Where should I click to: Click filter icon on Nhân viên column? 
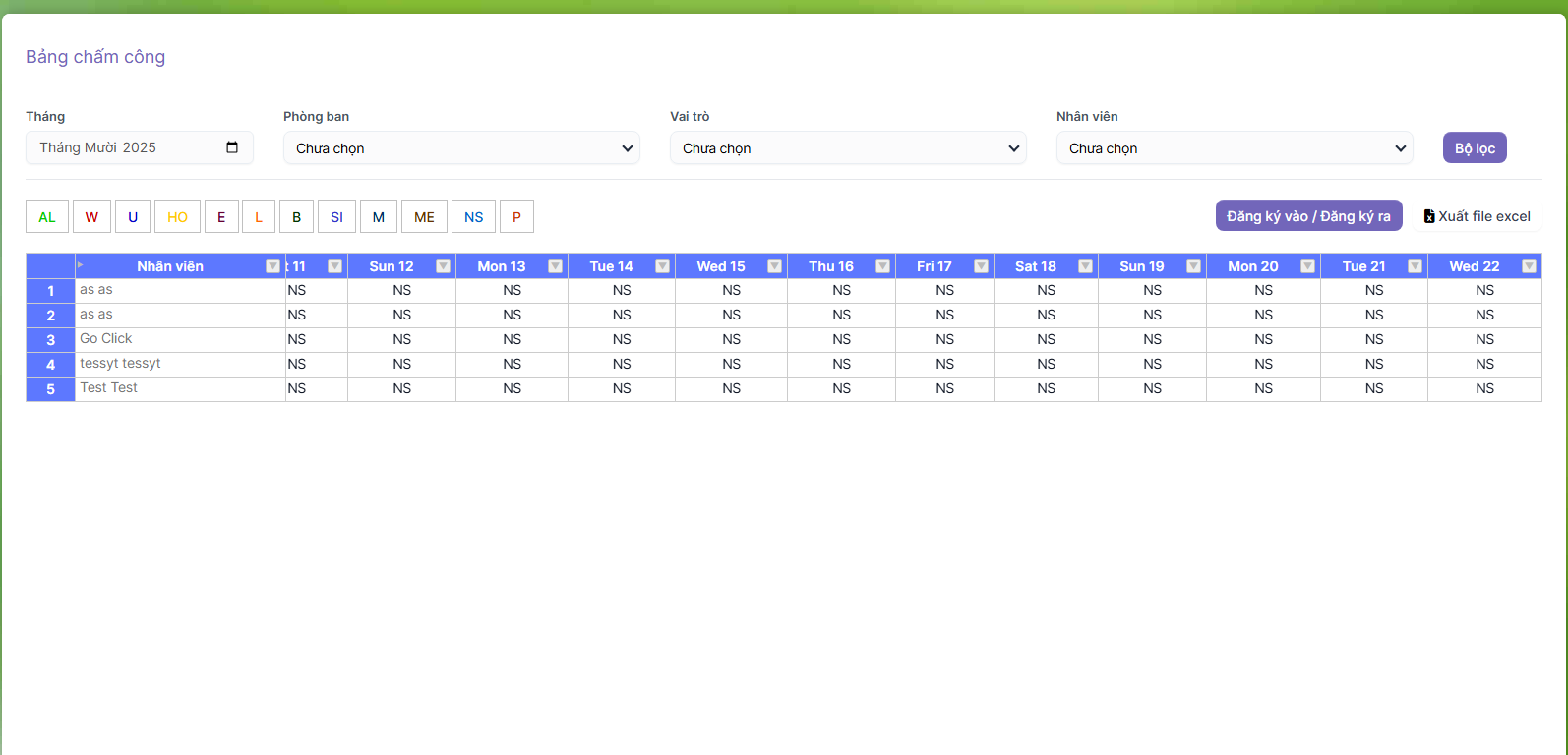272,266
